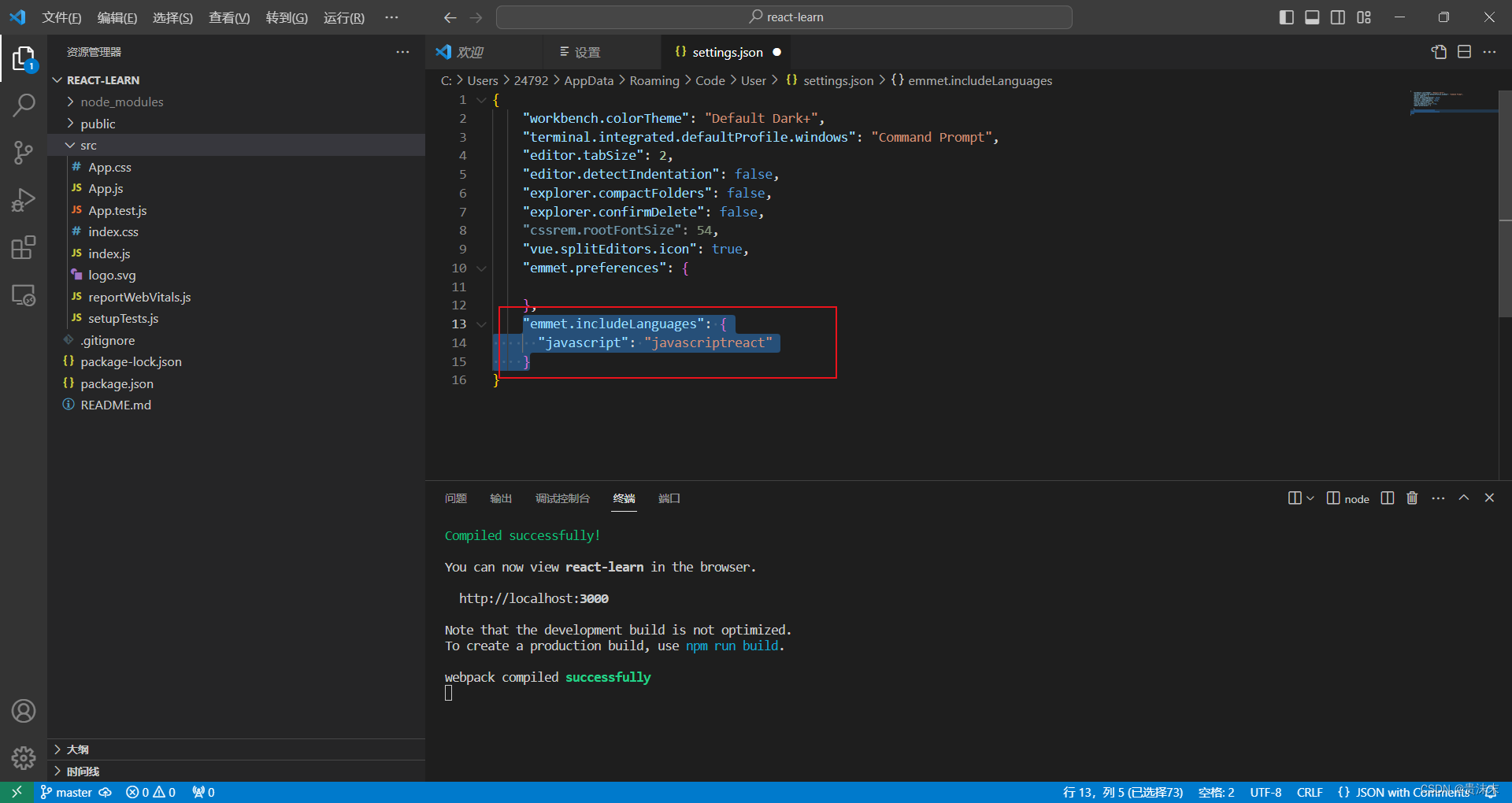
Task: Show more menus via title bar ellipsis
Action: click(x=391, y=17)
